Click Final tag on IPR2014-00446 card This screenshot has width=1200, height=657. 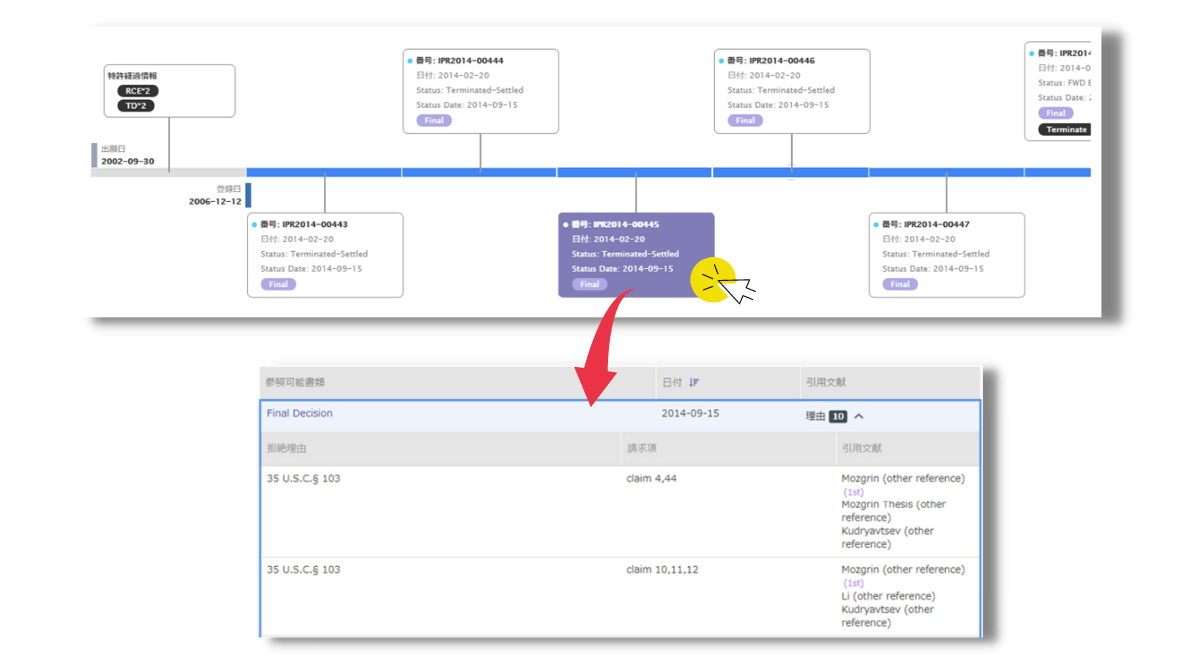coord(745,120)
